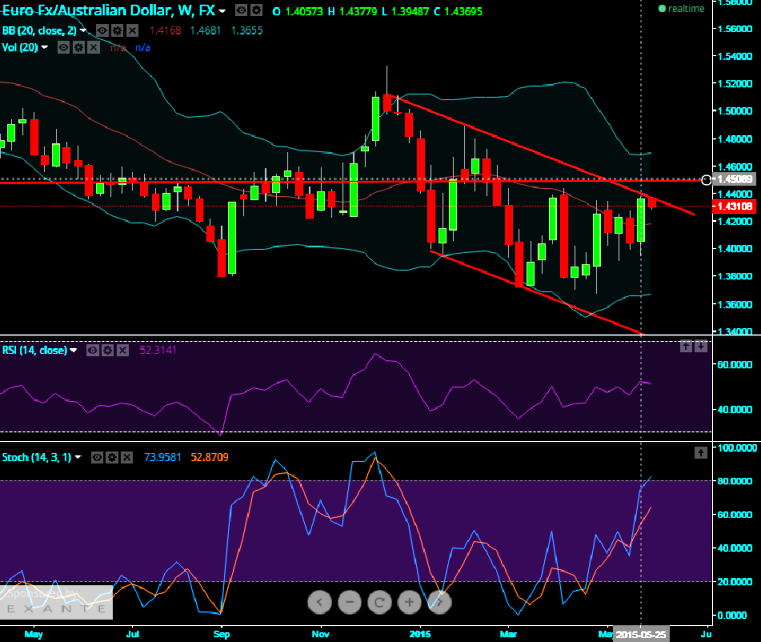Expand the Euro Fx/Australian Dollar title dropdown arrow
Screen dimensions: 761x642
pyautogui.click(x=222, y=11)
